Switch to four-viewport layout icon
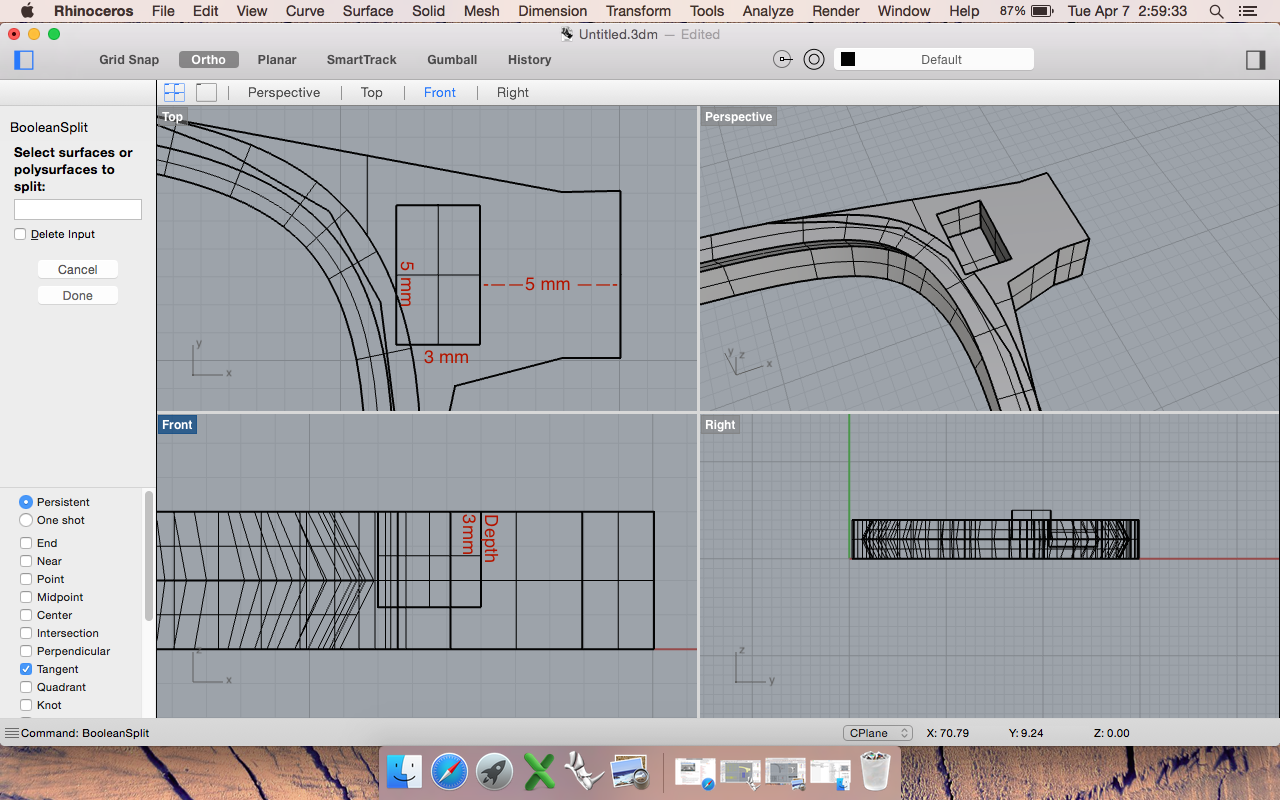The height and width of the screenshot is (800, 1280). [174, 92]
